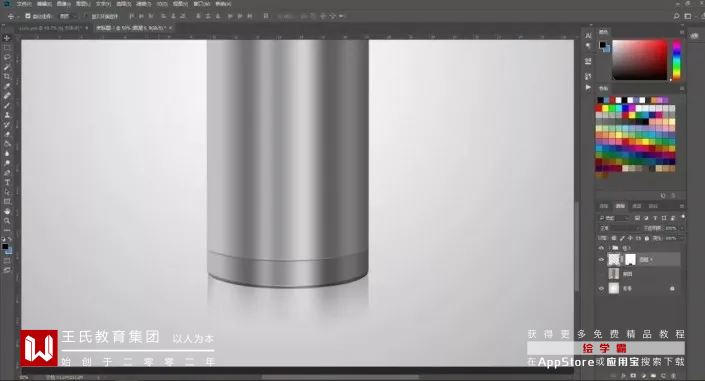
Task: Select the Zoom tool
Action: click(x=7, y=221)
